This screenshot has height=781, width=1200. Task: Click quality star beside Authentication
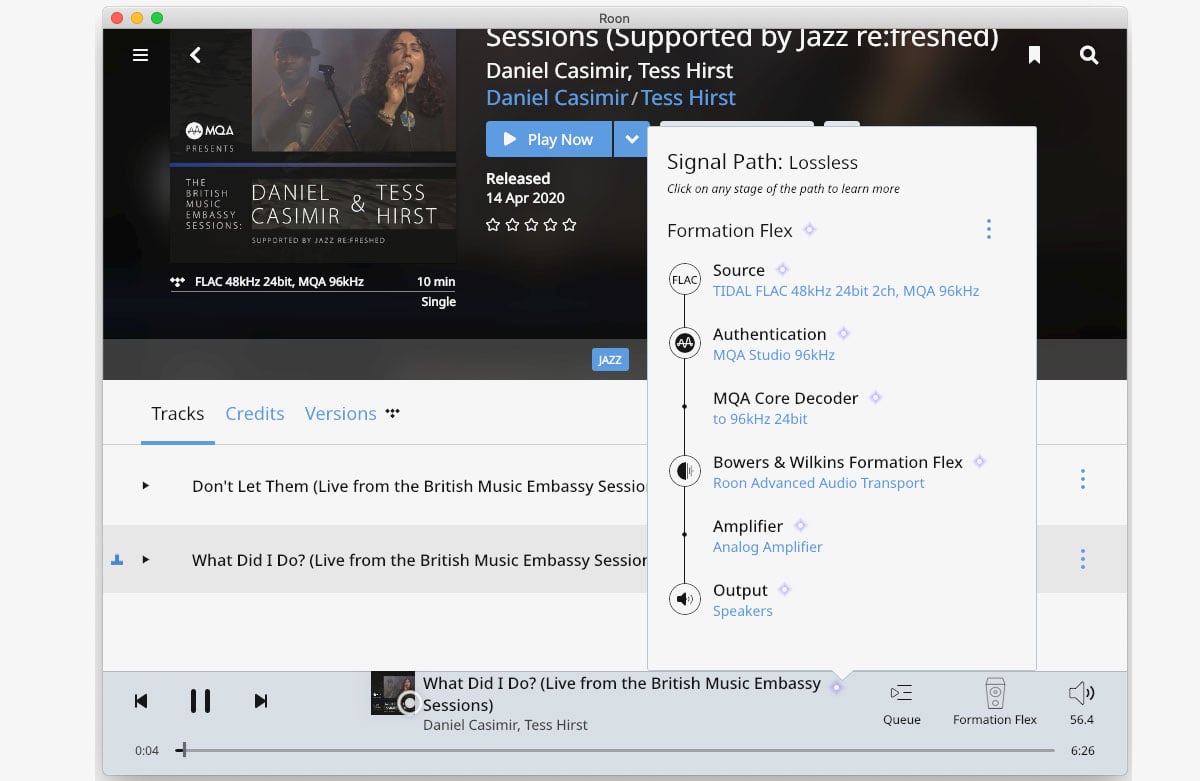[844, 334]
